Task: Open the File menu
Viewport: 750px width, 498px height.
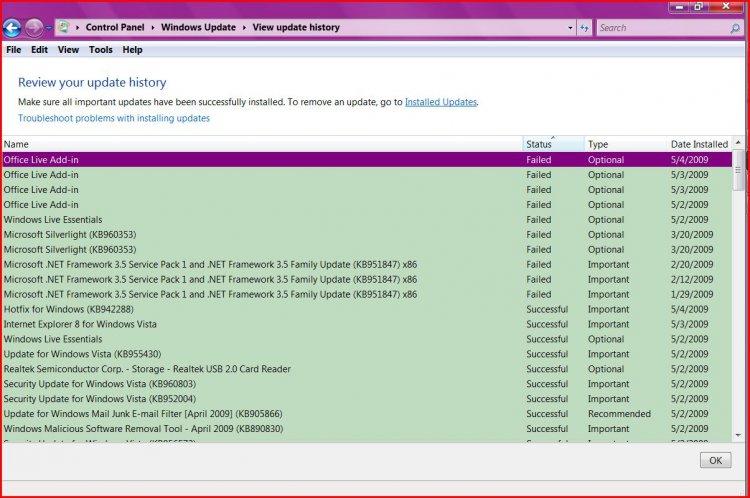Action: point(13,50)
